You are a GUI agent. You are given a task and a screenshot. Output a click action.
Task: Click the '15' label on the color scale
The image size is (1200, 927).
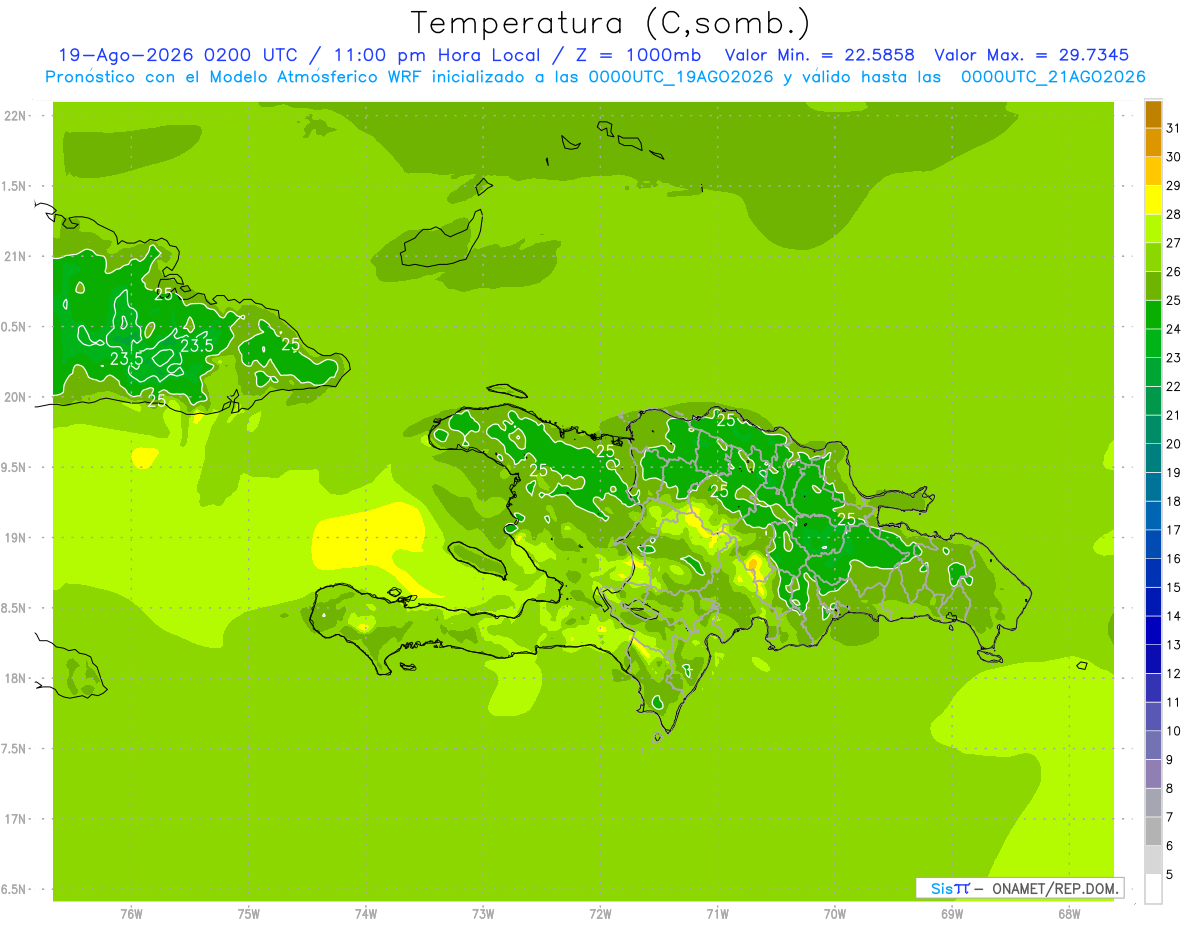tap(1174, 588)
